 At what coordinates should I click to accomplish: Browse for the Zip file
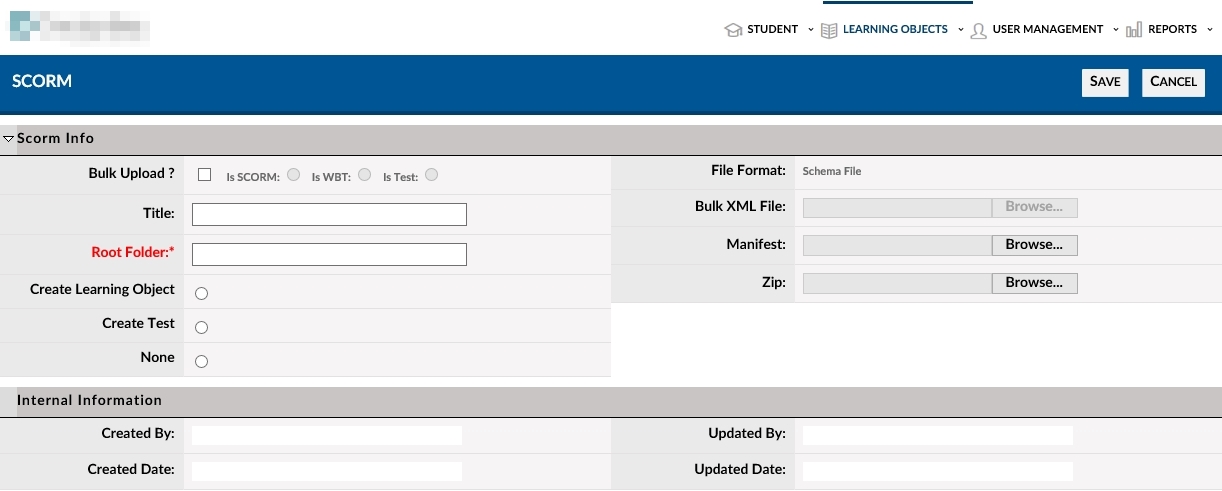[1034, 283]
